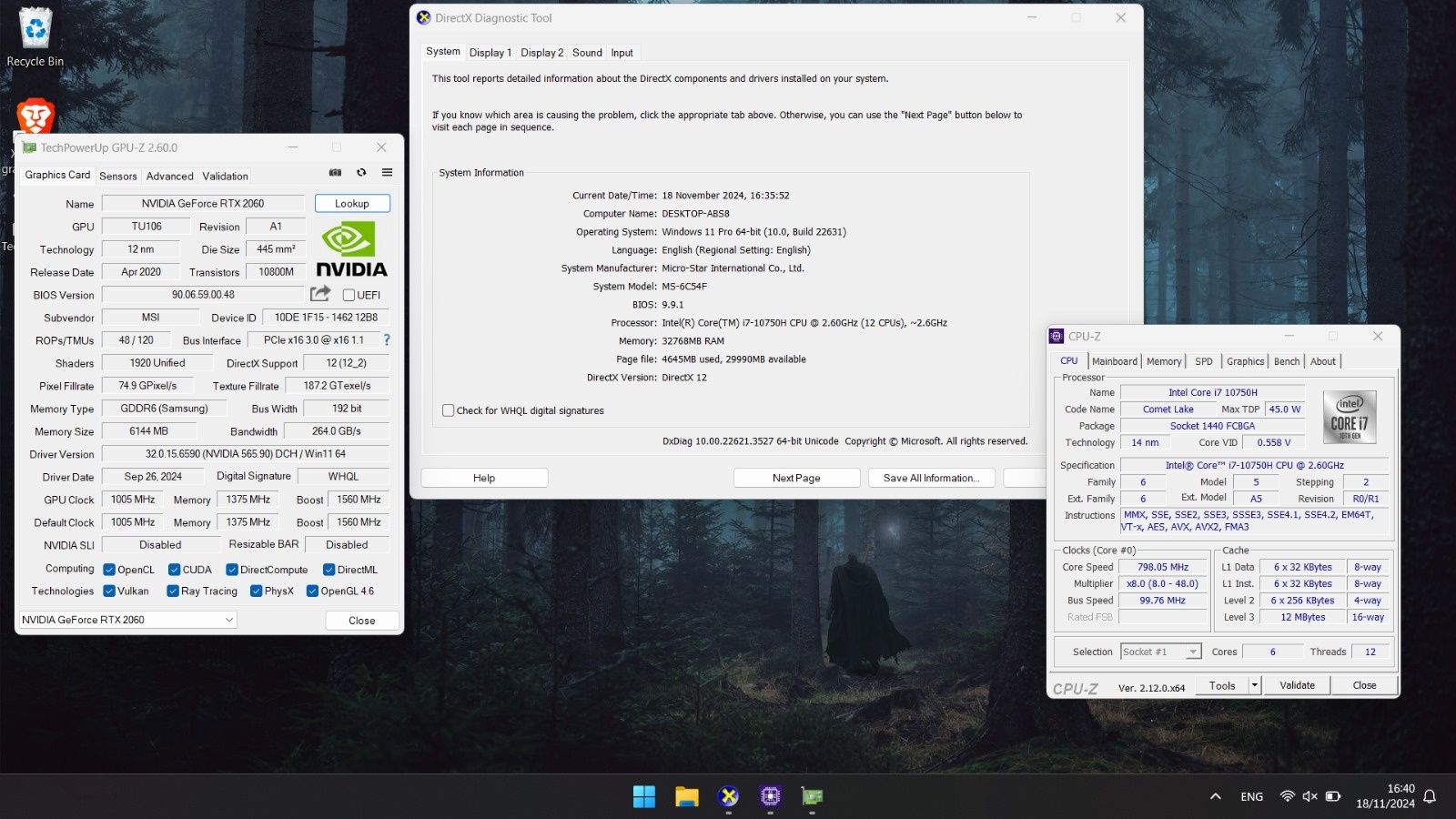Switch to Display 1 tab in DxDiag
Viewport: 1456px width, 819px height.
pyautogui.click(x=490, y=53)
